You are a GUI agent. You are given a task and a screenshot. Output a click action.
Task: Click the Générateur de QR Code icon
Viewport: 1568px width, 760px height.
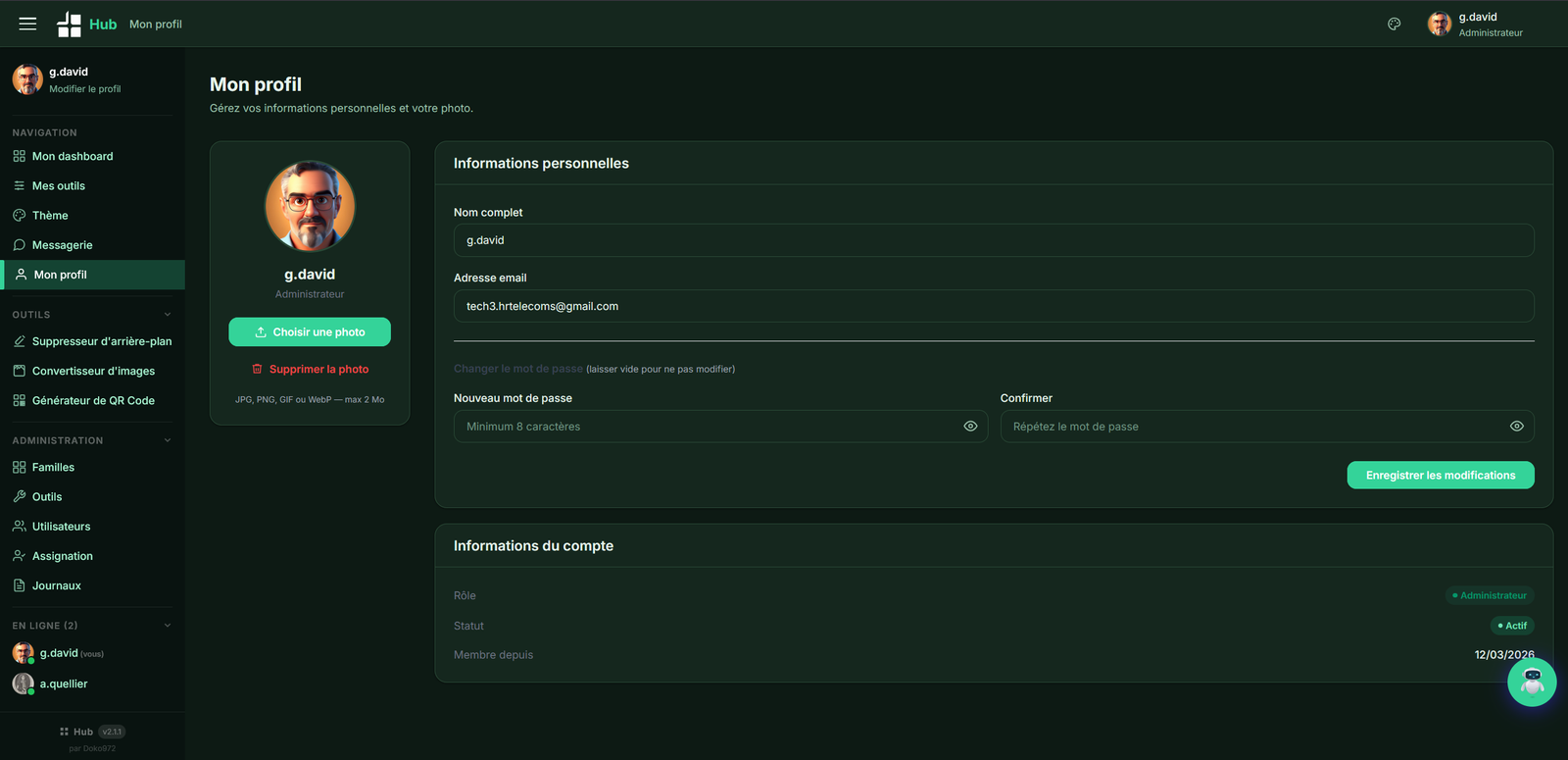[x=20, y=400]
